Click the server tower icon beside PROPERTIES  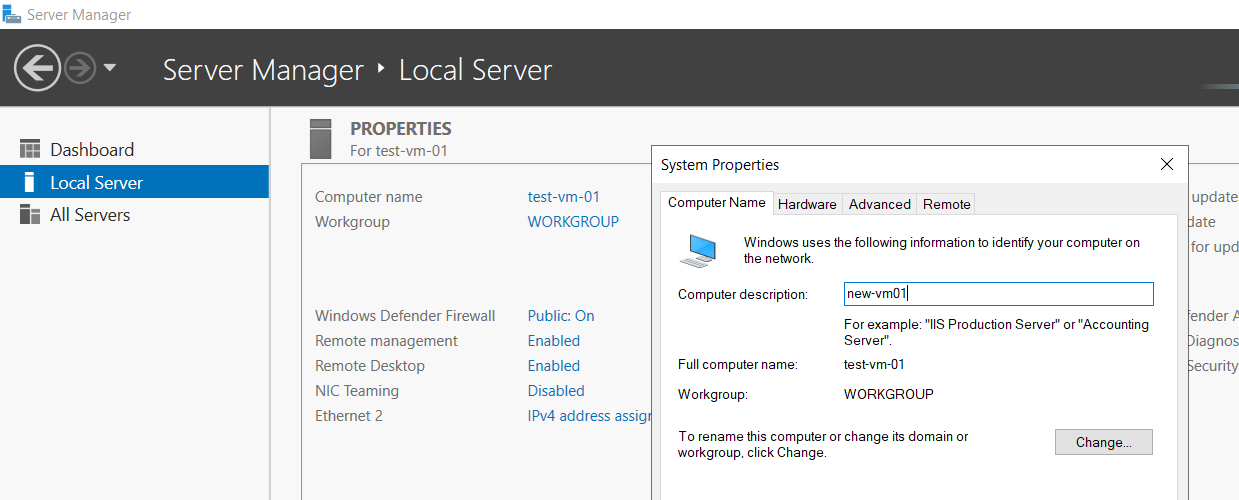coord(320,138)
